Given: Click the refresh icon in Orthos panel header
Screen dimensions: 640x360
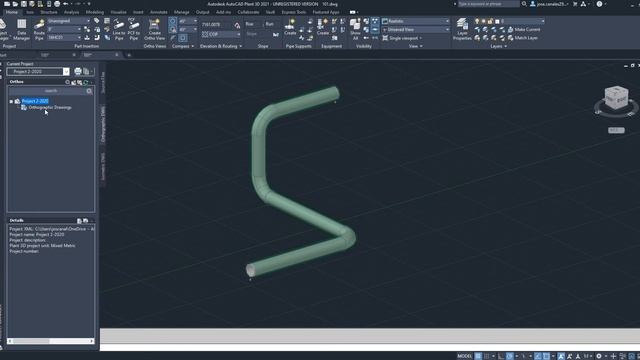Looking at the screenshot, I should click(86, 82).
